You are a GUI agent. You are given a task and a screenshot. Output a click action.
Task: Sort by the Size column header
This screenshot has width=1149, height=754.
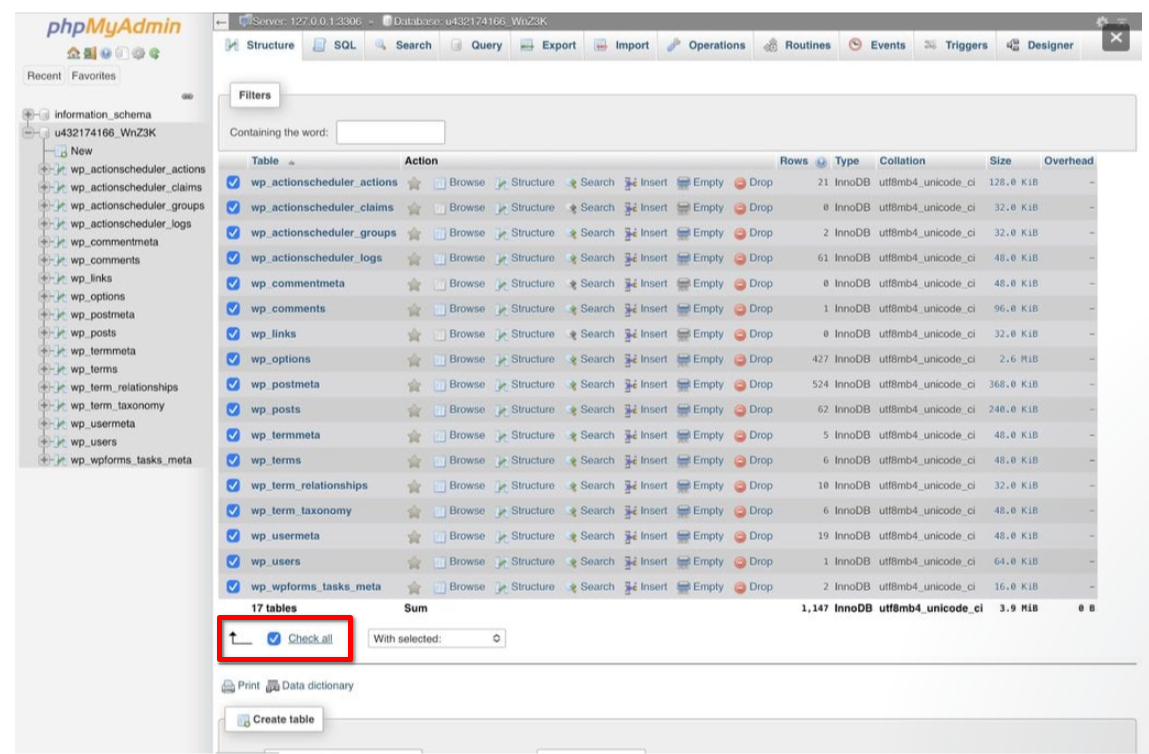(x=1000, y=161)
